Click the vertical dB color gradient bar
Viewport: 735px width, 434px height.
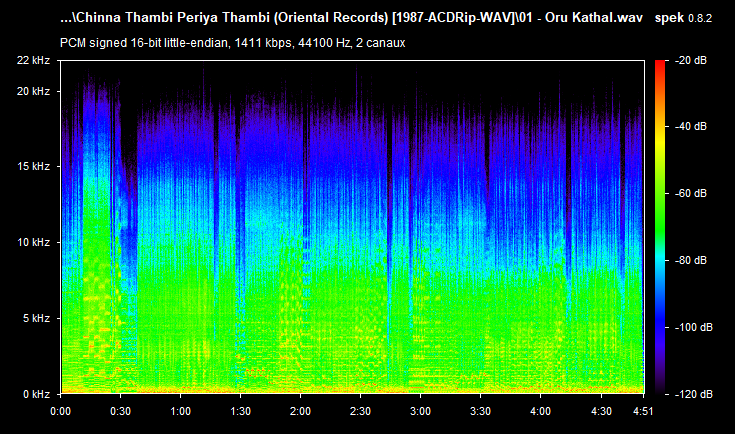tap(660, 227)
